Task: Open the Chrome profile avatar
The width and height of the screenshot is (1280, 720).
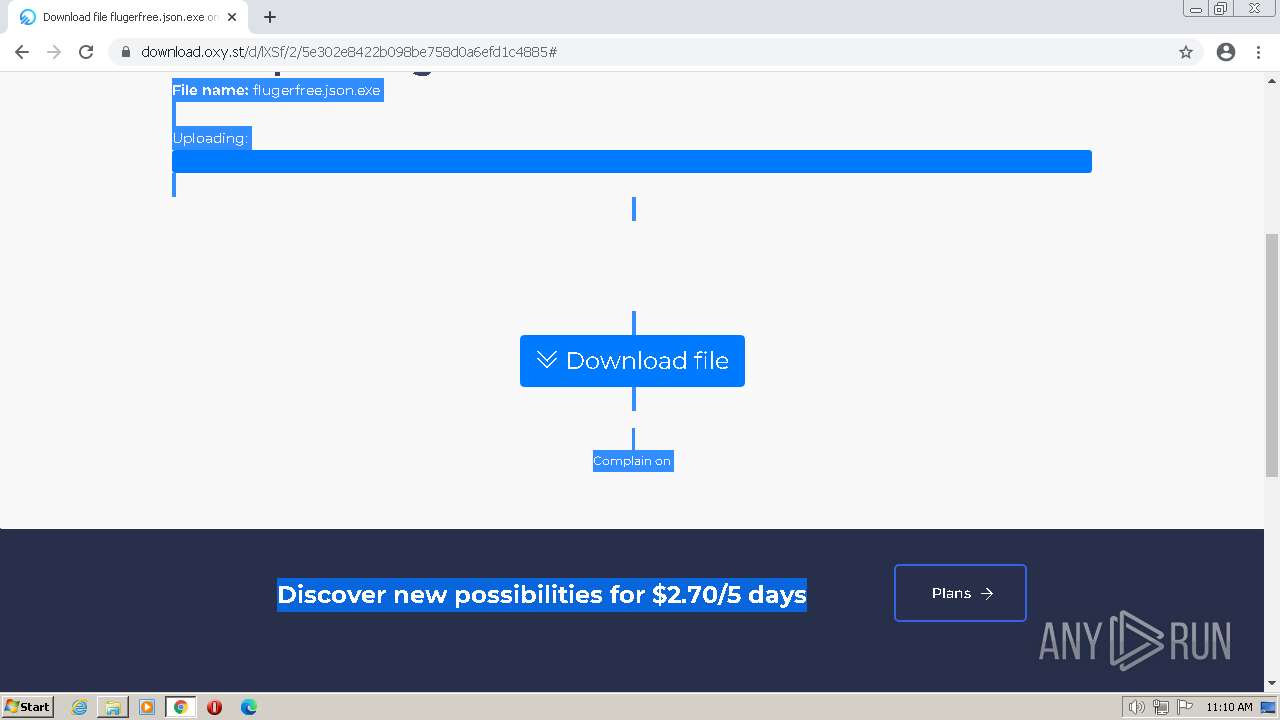Action: pos(1226,52)
